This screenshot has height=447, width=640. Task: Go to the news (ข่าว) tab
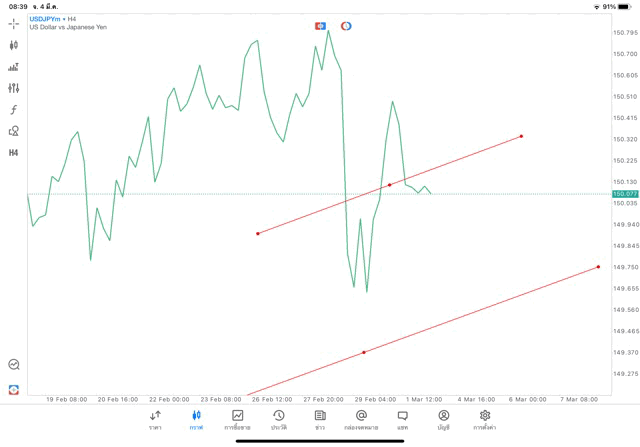320,419
